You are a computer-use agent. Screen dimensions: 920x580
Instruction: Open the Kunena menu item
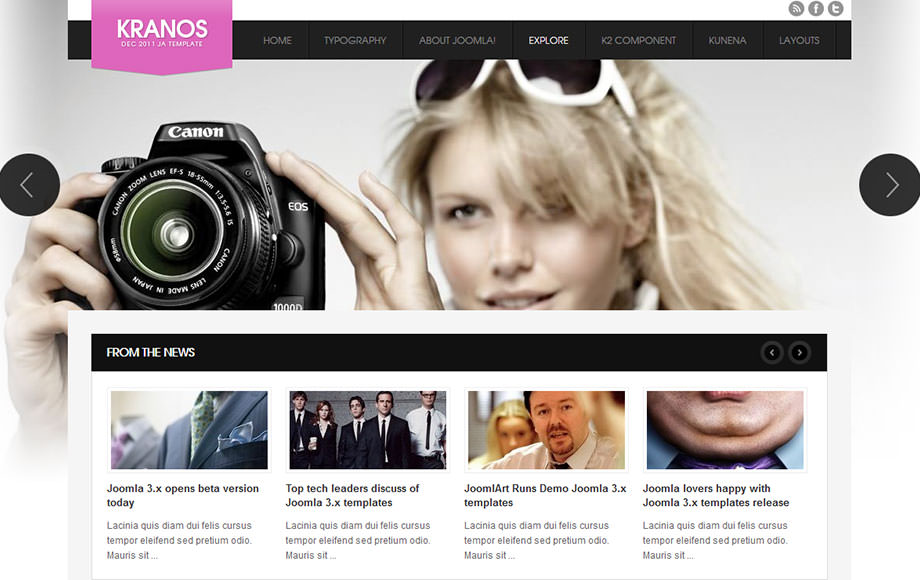point(727,41)
